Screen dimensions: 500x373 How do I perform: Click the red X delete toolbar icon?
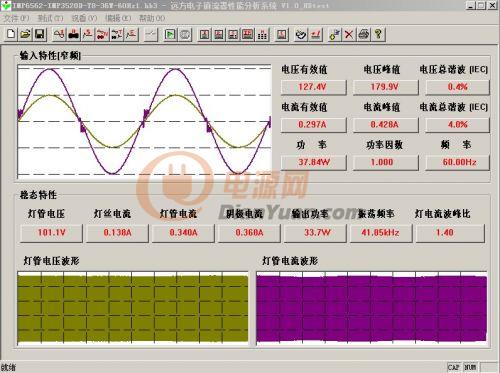pos(349,34)
